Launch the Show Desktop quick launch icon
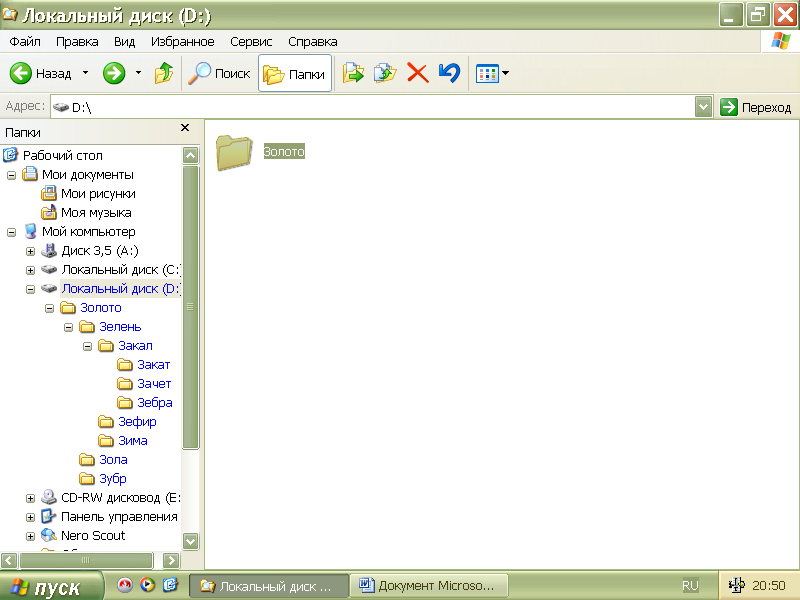 pos(170,585)
